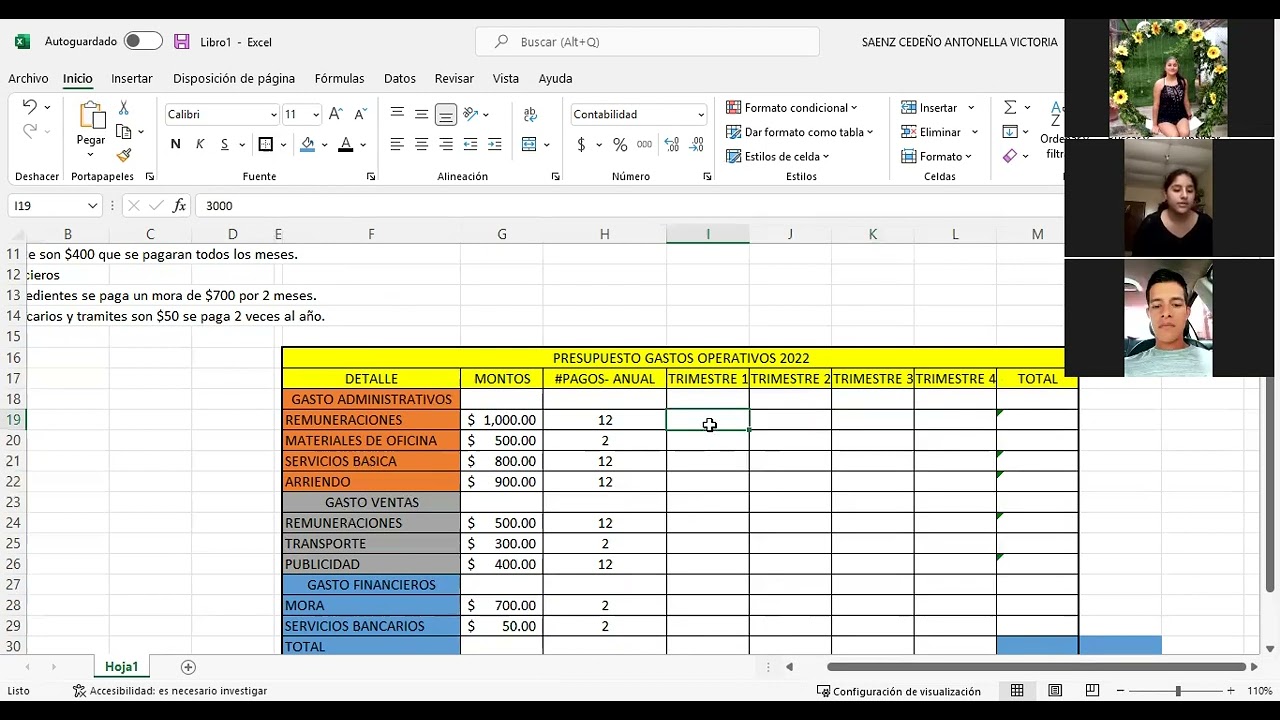
Task: Click the Buscar search box
Action: pos(647,42)
